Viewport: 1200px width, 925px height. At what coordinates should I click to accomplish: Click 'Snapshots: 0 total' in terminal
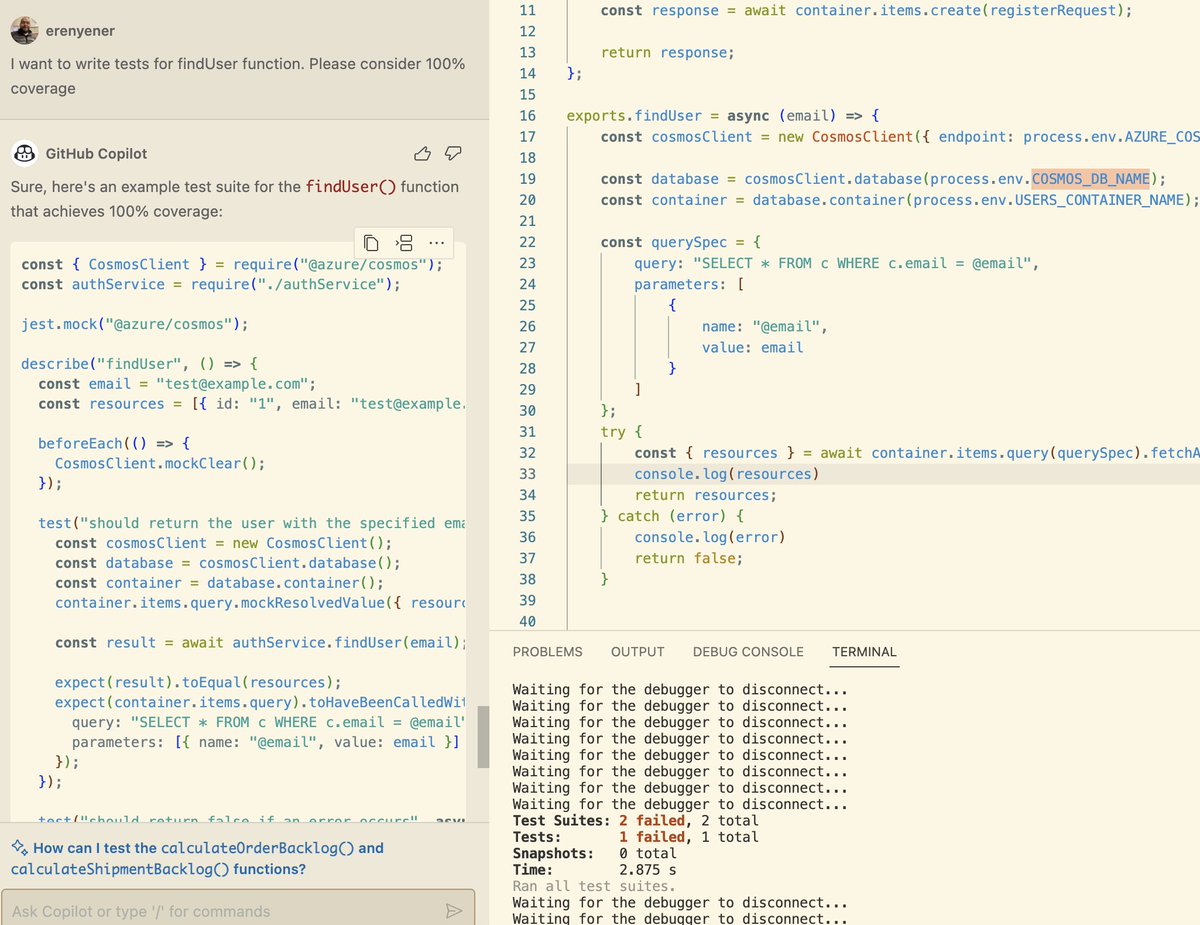(x=595, y=853)
